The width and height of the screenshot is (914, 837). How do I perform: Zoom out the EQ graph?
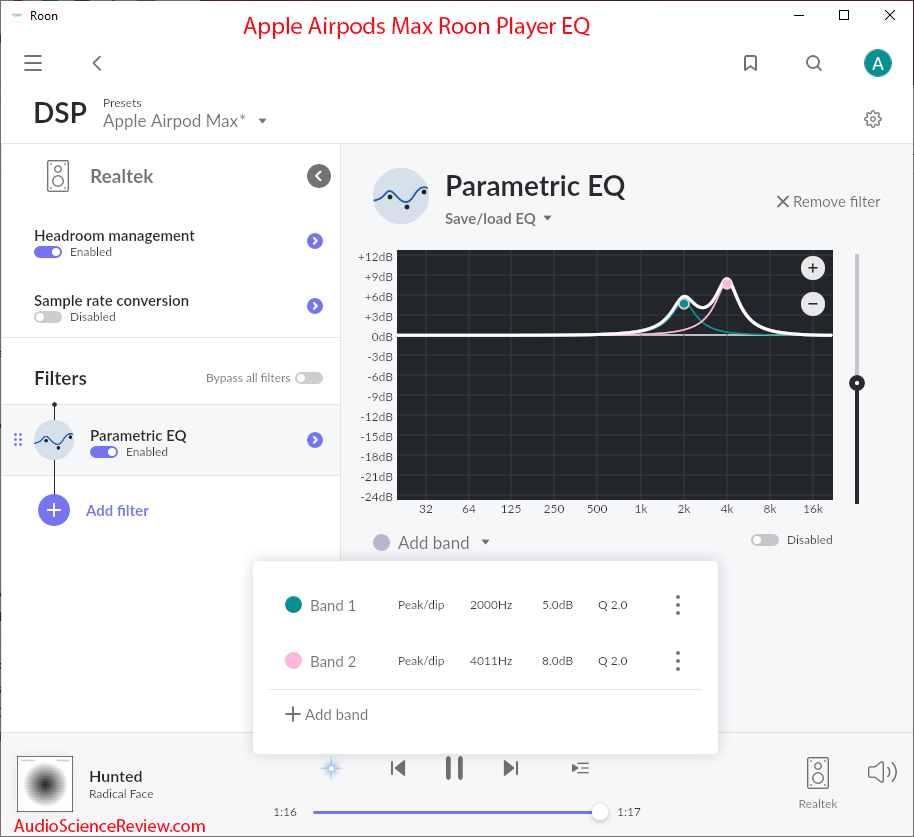click(813, 304)
